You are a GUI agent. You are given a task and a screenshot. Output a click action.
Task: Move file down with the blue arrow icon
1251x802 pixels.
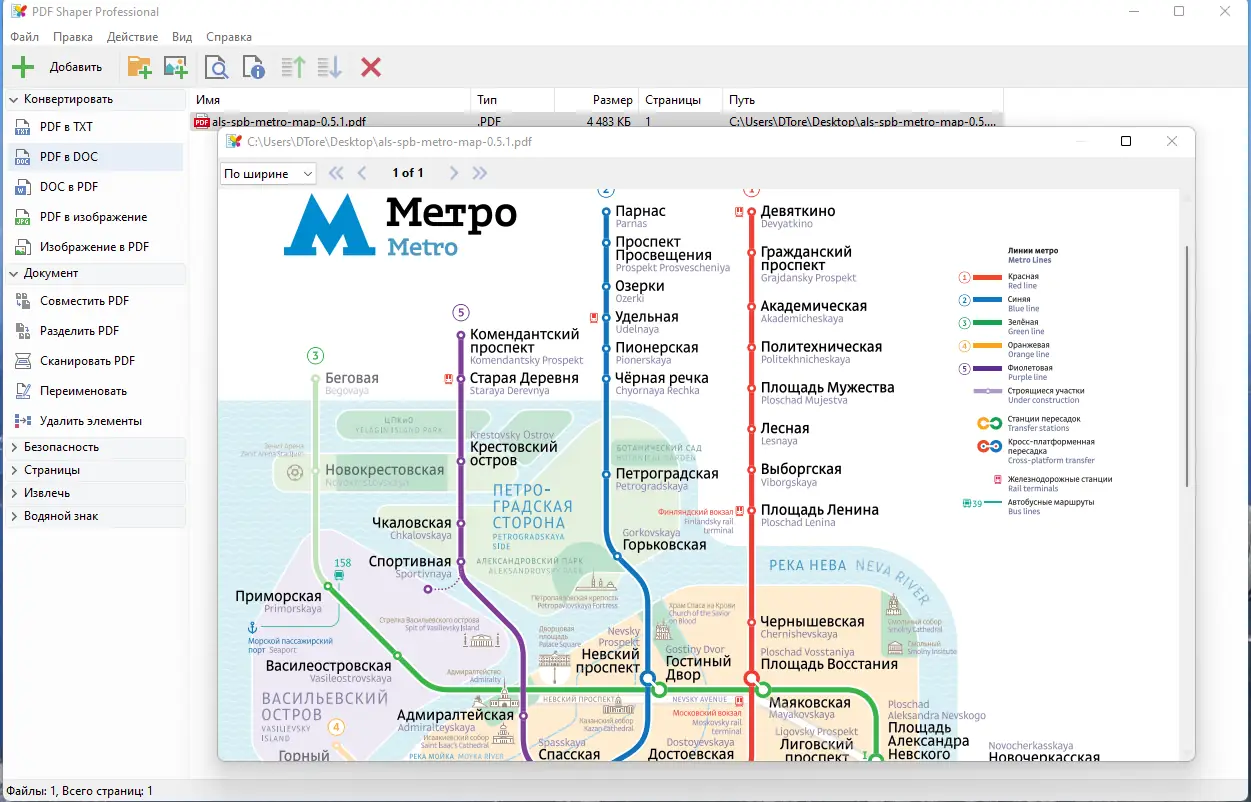(x=330, y=67)
